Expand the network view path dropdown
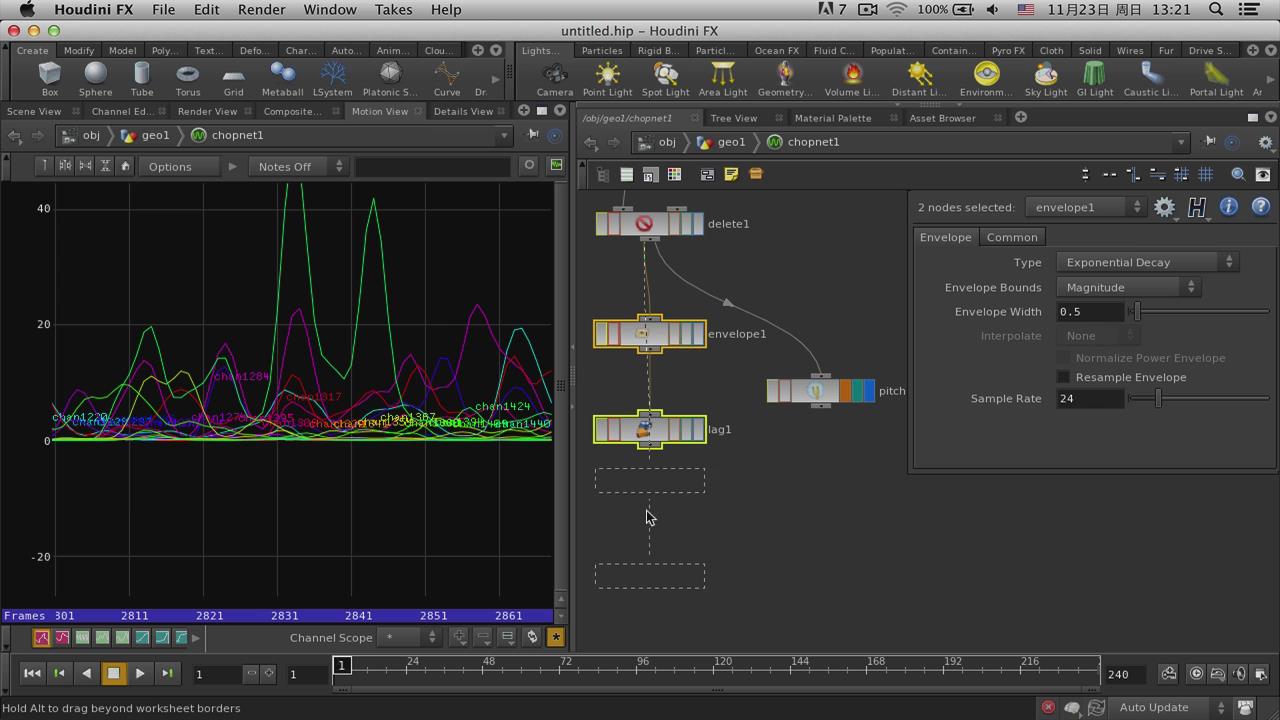The image size is (1280, 720). [1180, 142]
